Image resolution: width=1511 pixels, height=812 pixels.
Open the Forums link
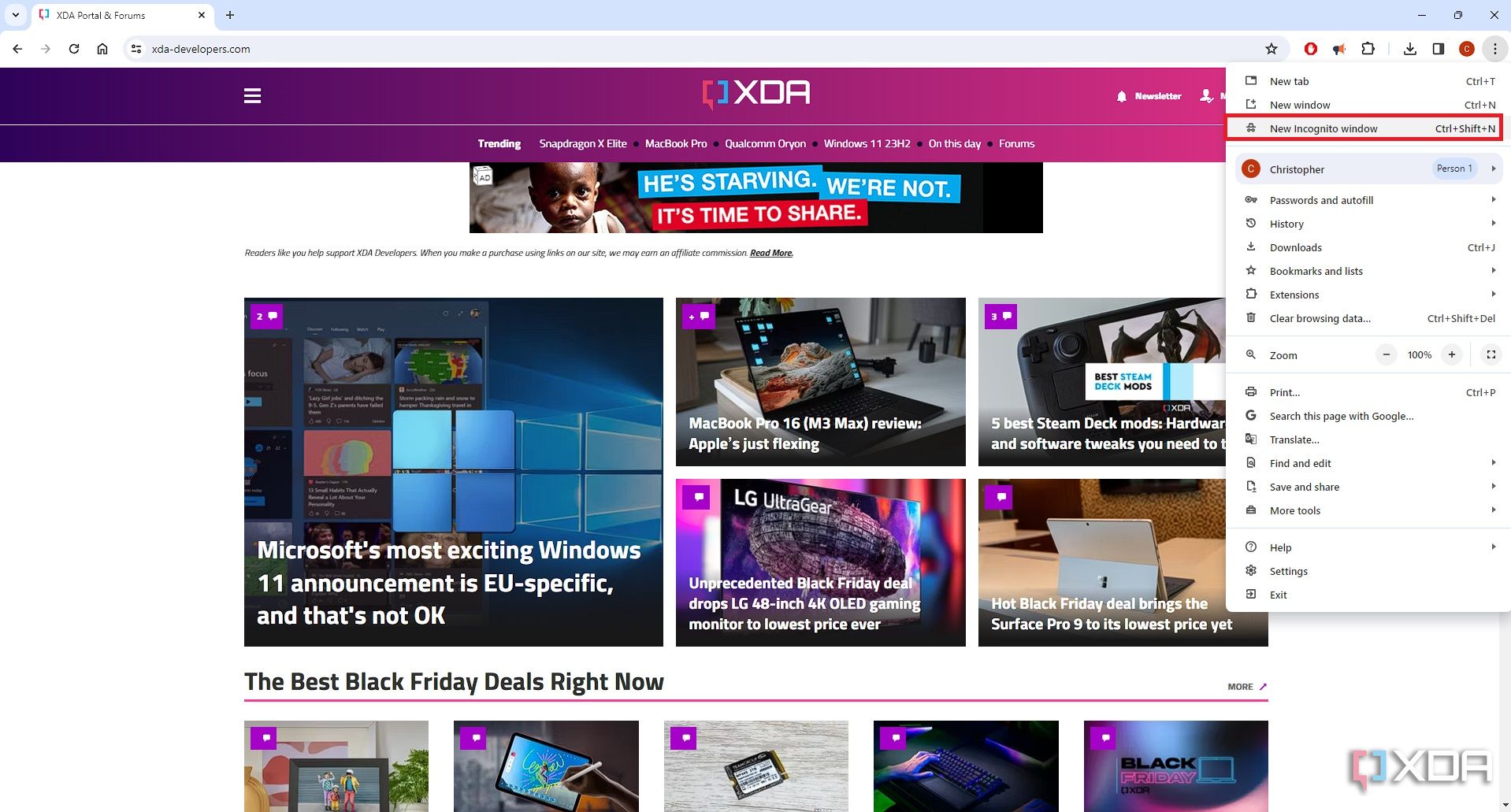tap(1016, 143)
